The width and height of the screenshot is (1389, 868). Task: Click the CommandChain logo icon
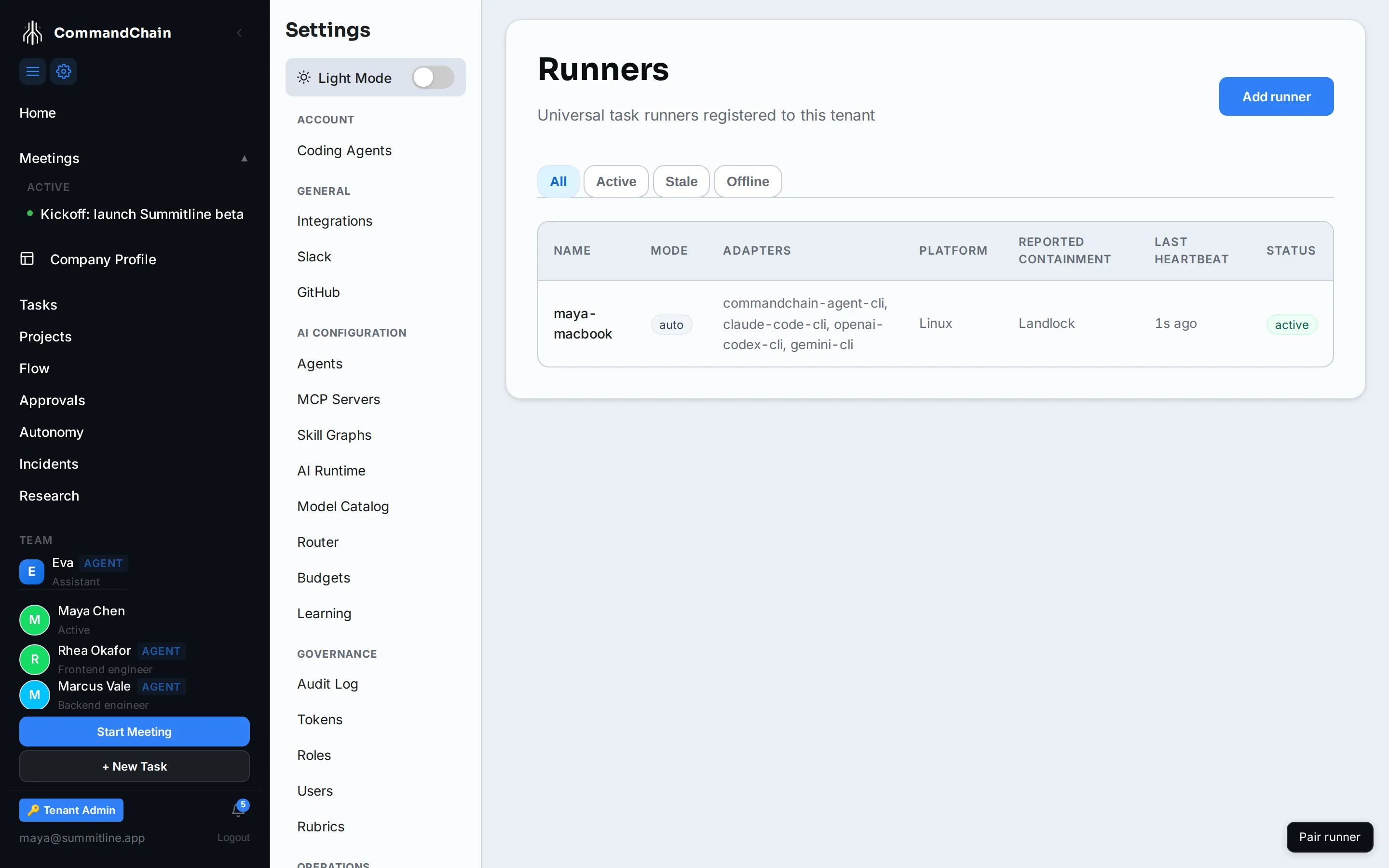[x=33, y=33]
